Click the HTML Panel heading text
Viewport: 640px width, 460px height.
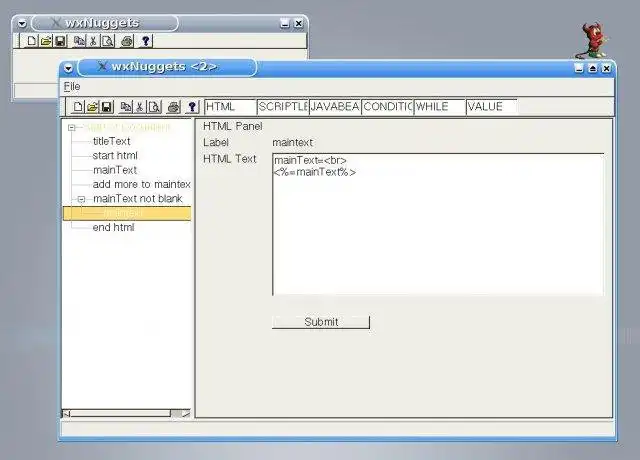(x=232, y=127)
